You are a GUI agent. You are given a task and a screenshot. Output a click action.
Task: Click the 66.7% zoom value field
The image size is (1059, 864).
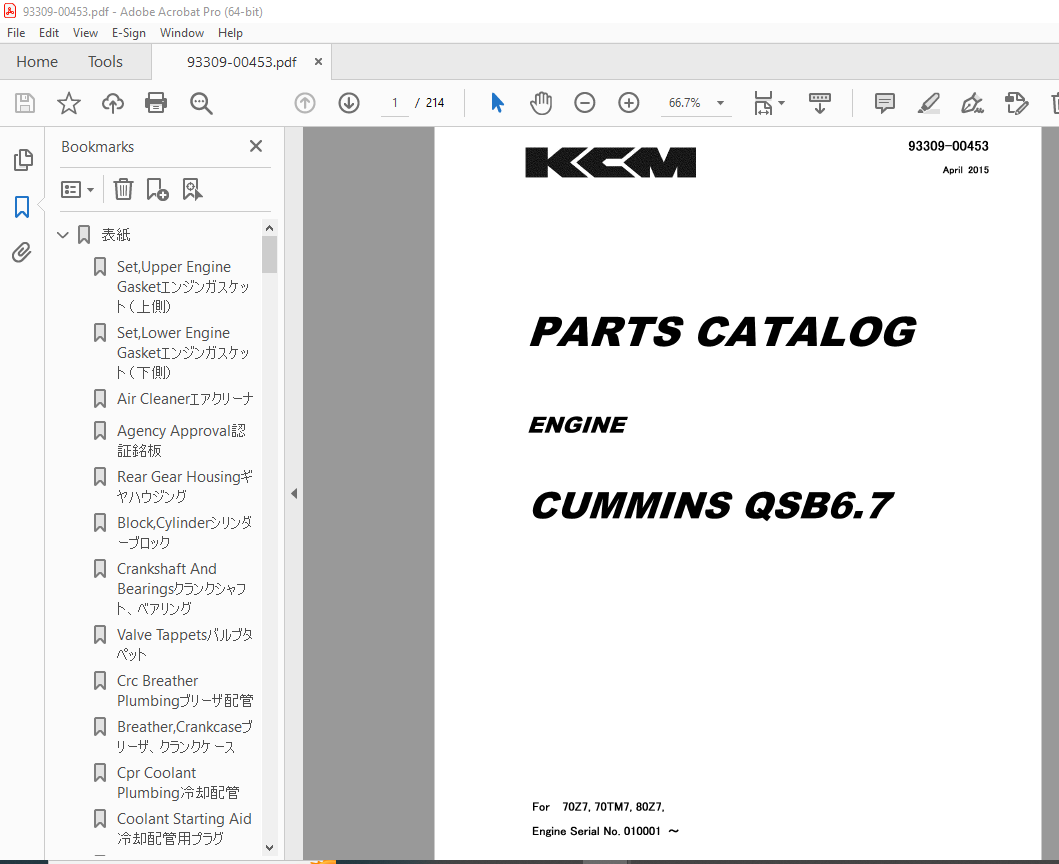684,103
